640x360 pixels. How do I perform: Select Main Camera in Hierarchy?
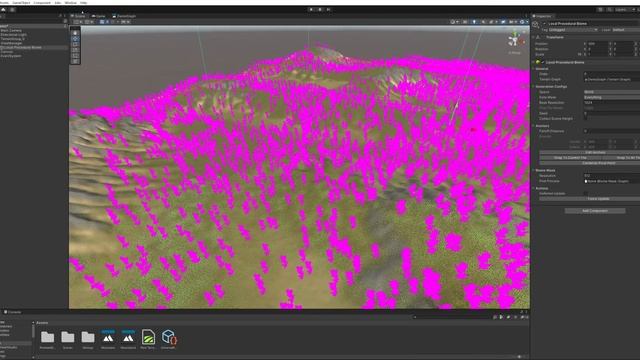[11, 30]
